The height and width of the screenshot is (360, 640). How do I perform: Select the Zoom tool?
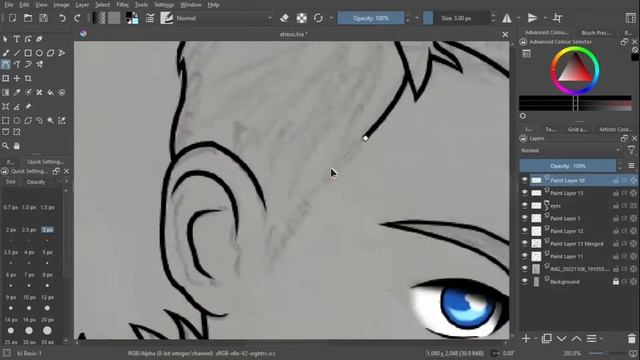(x=6, y=146)
